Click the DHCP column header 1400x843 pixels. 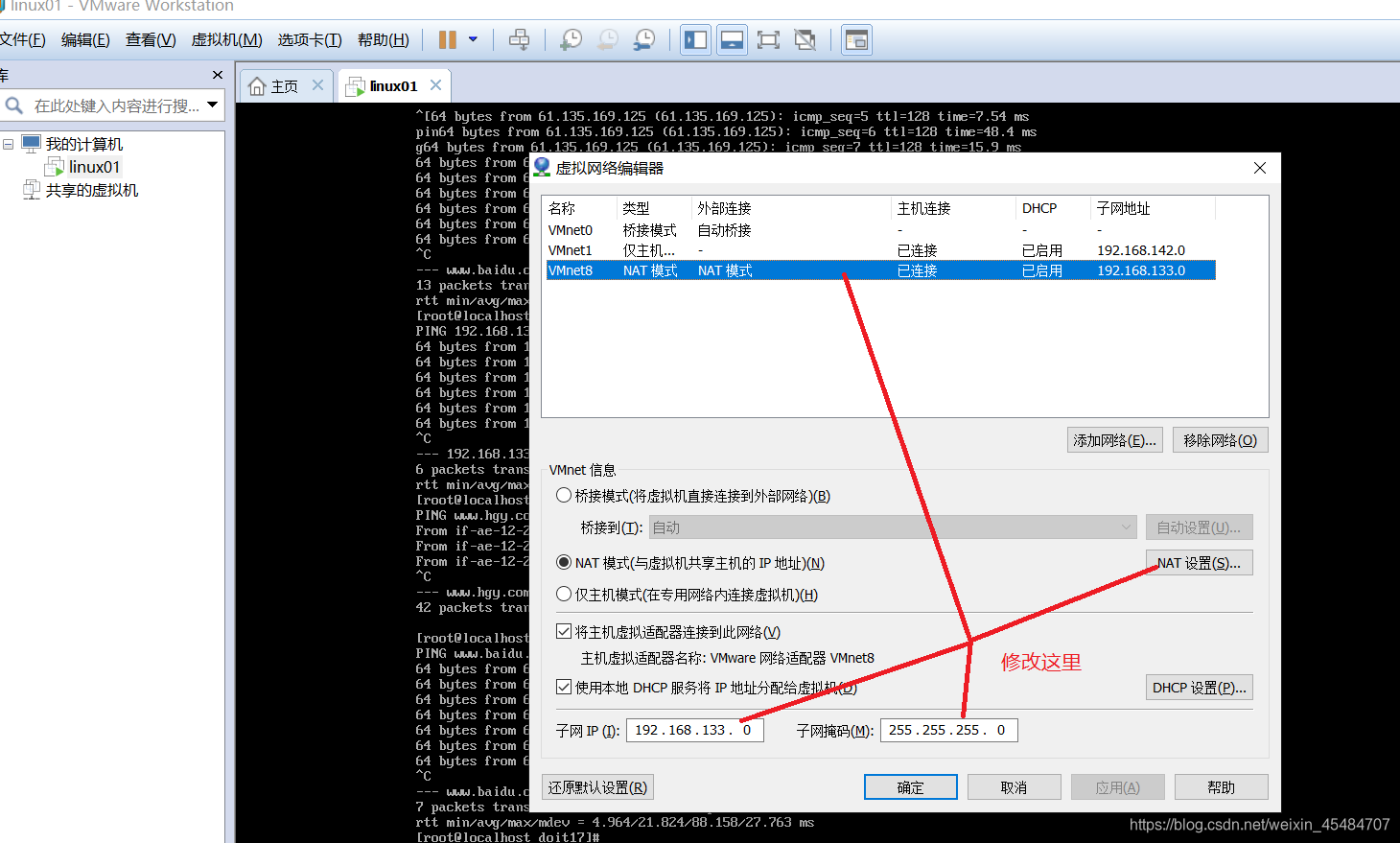pos(1053,208)
